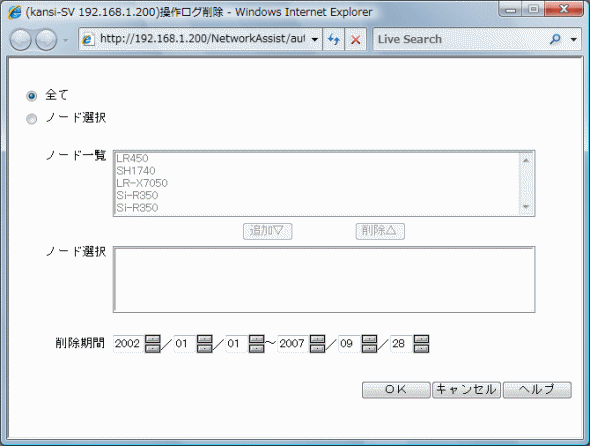Click the 削除△ remove button
This screenshot has width=590, height=446.
[x=380, y=231]
